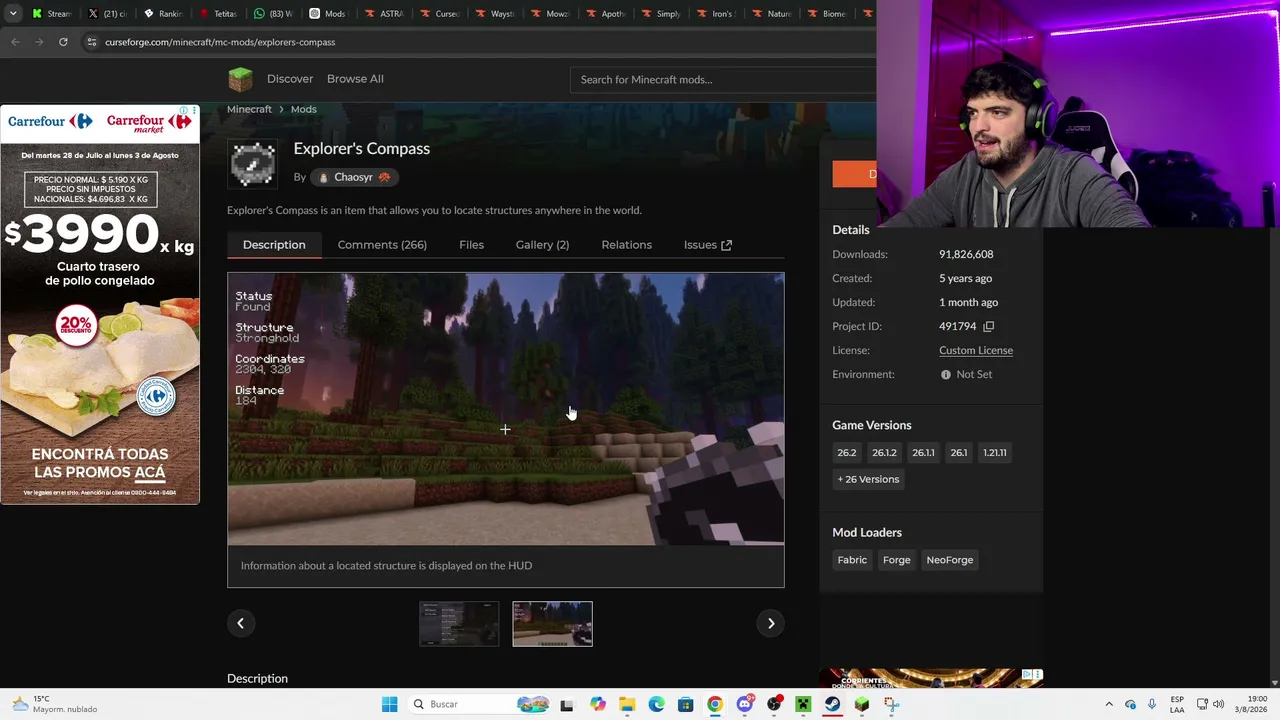Expand the +26 Versions list

868,479
